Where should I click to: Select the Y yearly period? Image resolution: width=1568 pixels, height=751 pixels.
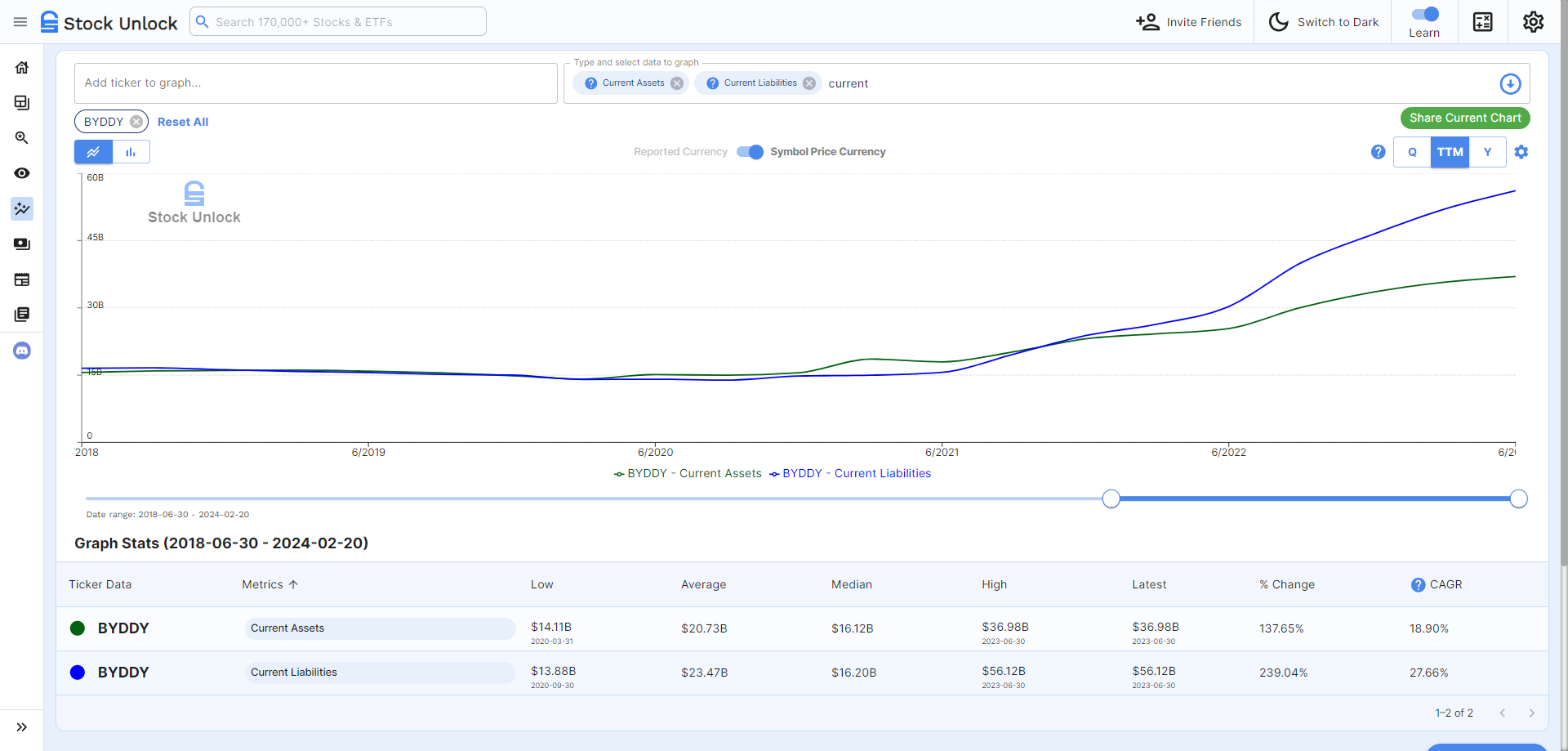pos(1487,152)
